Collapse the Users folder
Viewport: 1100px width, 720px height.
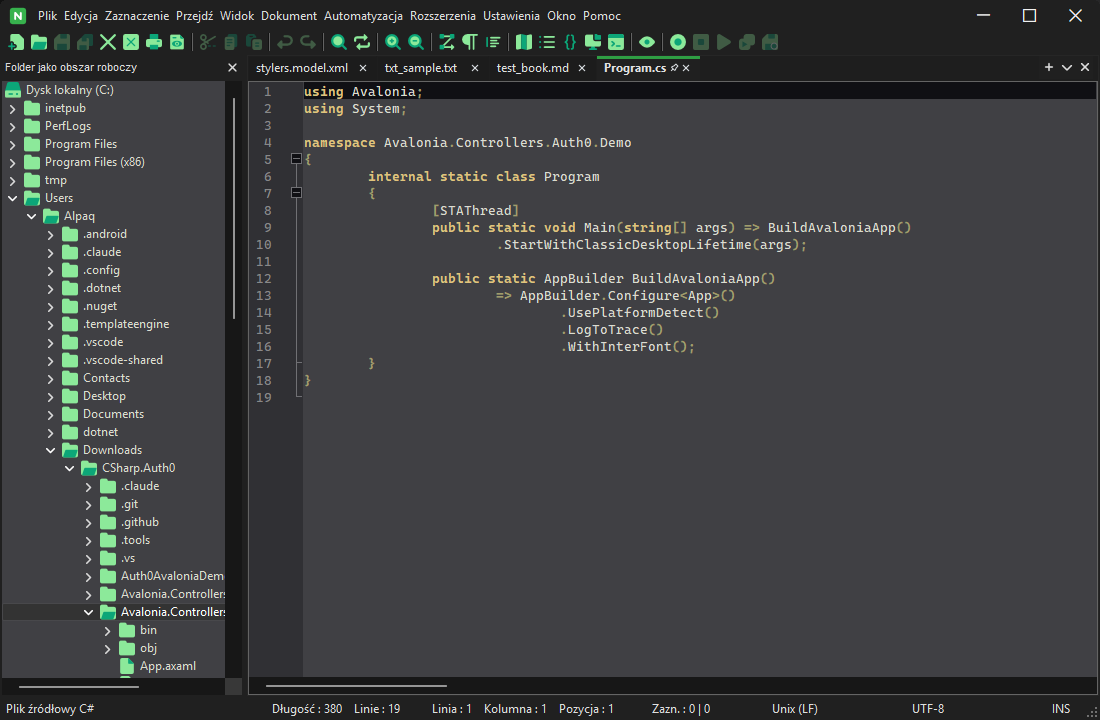(13, 198)
